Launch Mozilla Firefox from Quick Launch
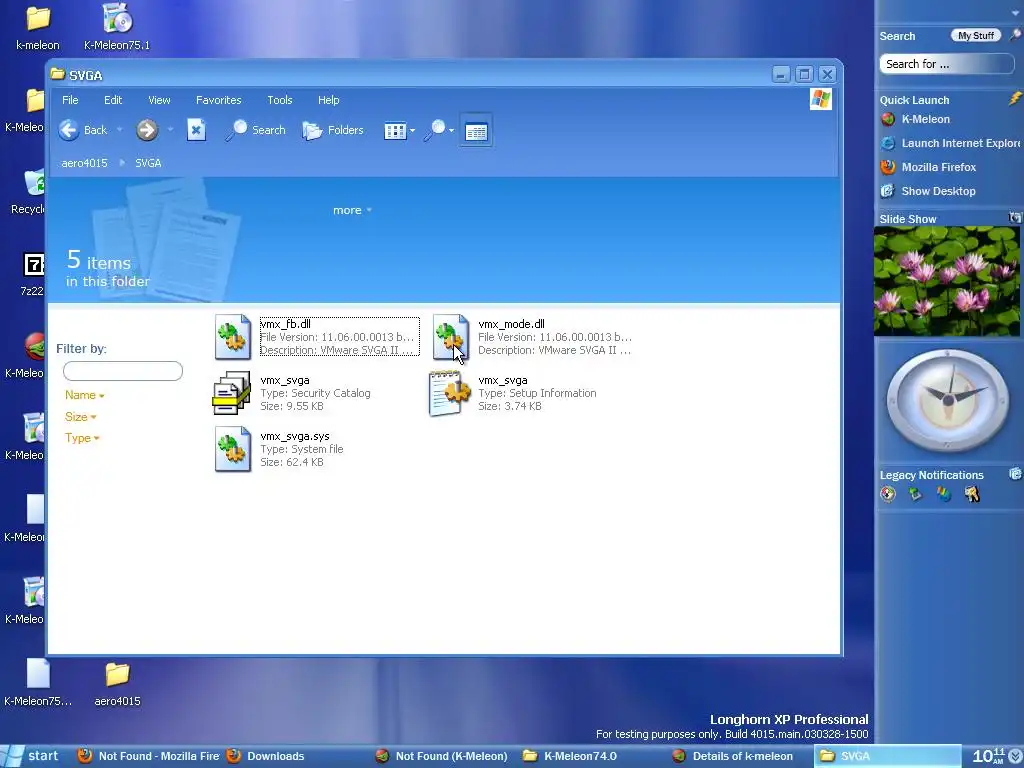 click(928, 167)
